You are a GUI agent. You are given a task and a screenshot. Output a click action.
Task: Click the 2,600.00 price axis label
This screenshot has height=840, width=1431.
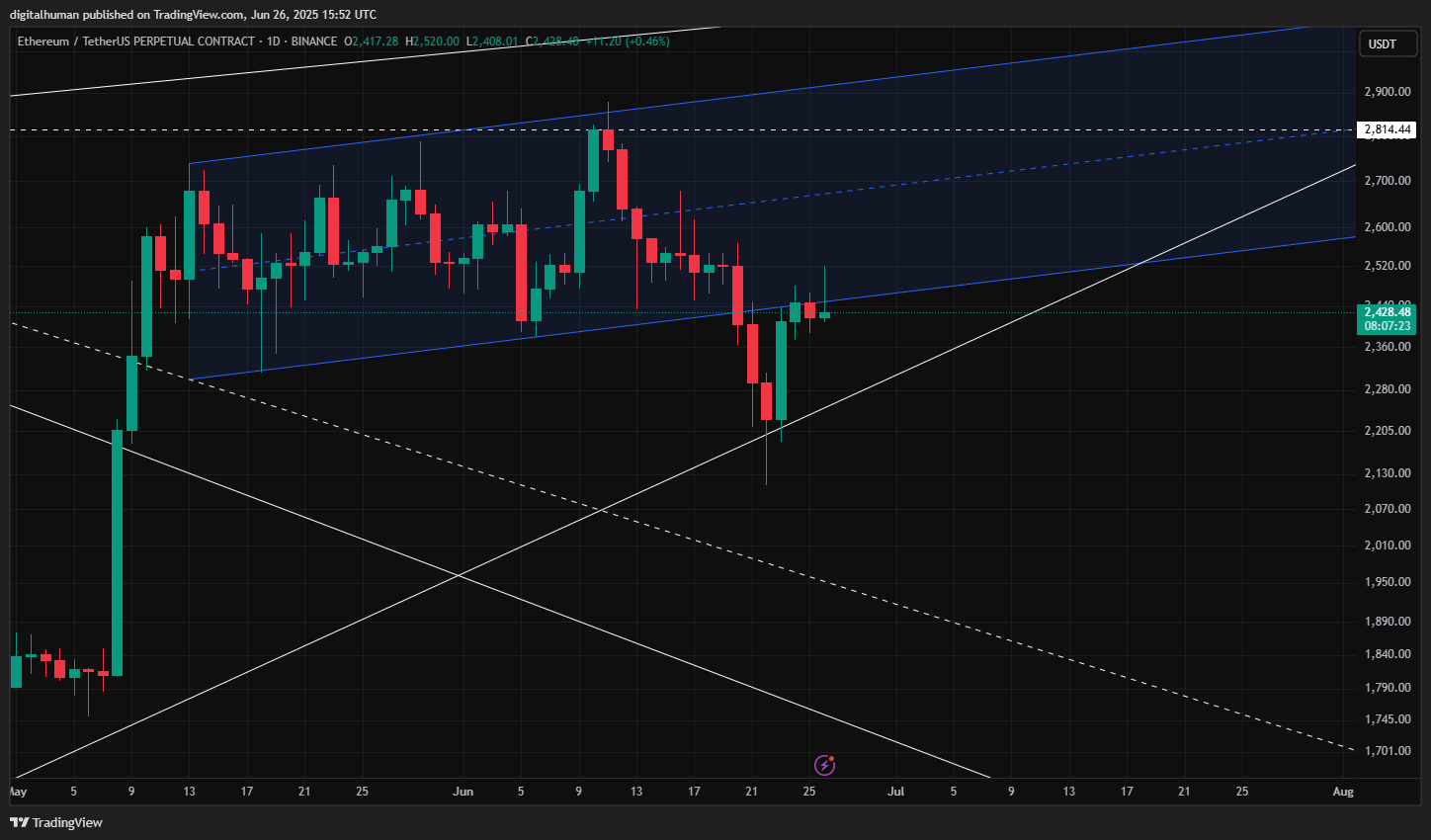click(x=1387, y=227)
